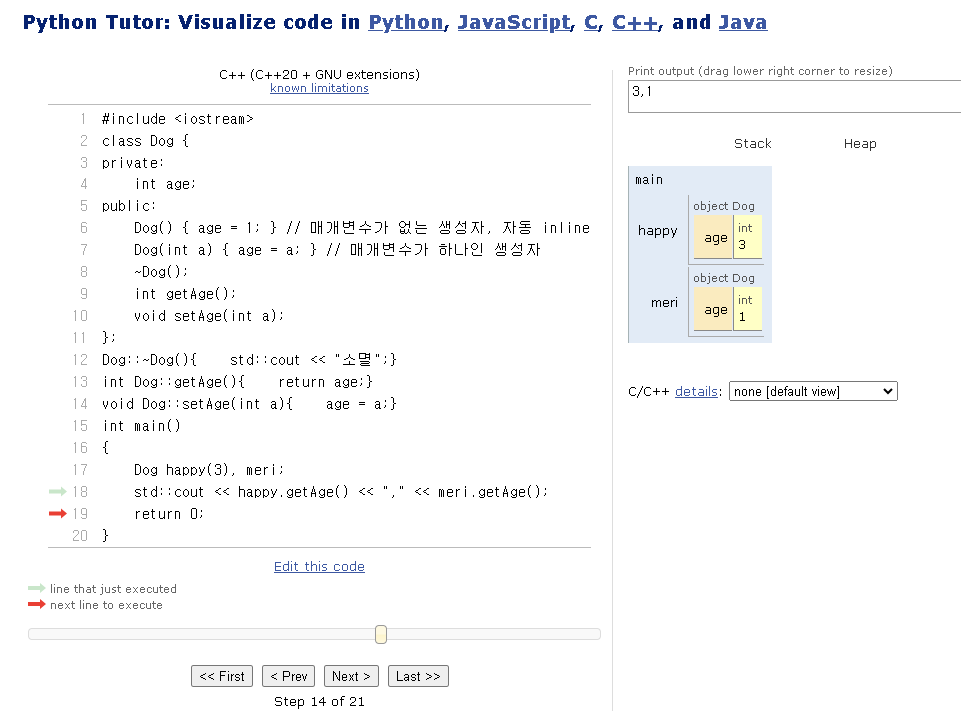
Task: Open the known limitations link
Action: pyautogui.click(x=319, y=88)
